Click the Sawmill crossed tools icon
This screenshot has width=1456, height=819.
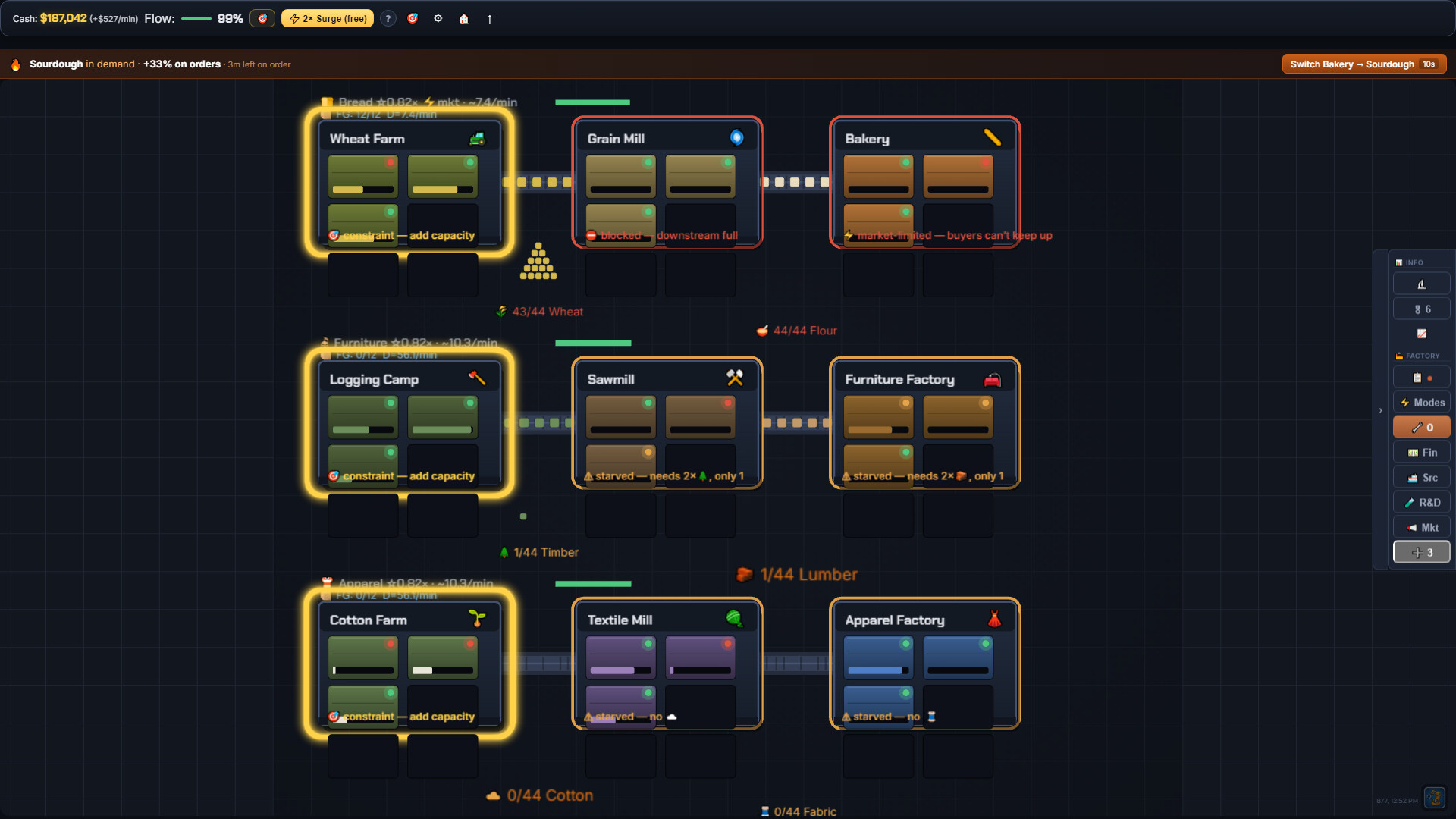[x=735, y=378]
